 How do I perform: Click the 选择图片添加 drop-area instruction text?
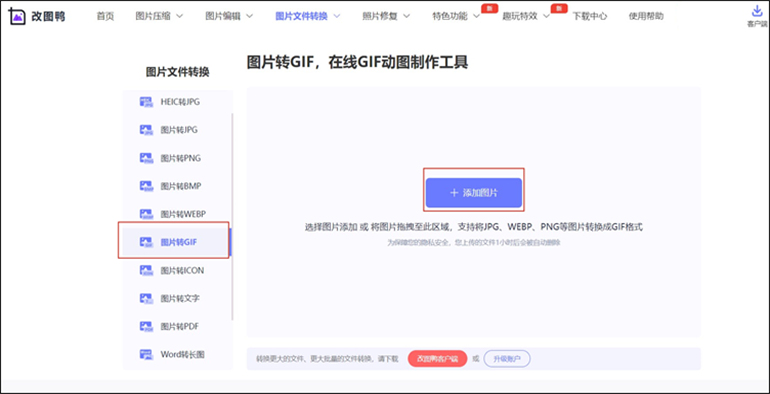pos(474,227)
